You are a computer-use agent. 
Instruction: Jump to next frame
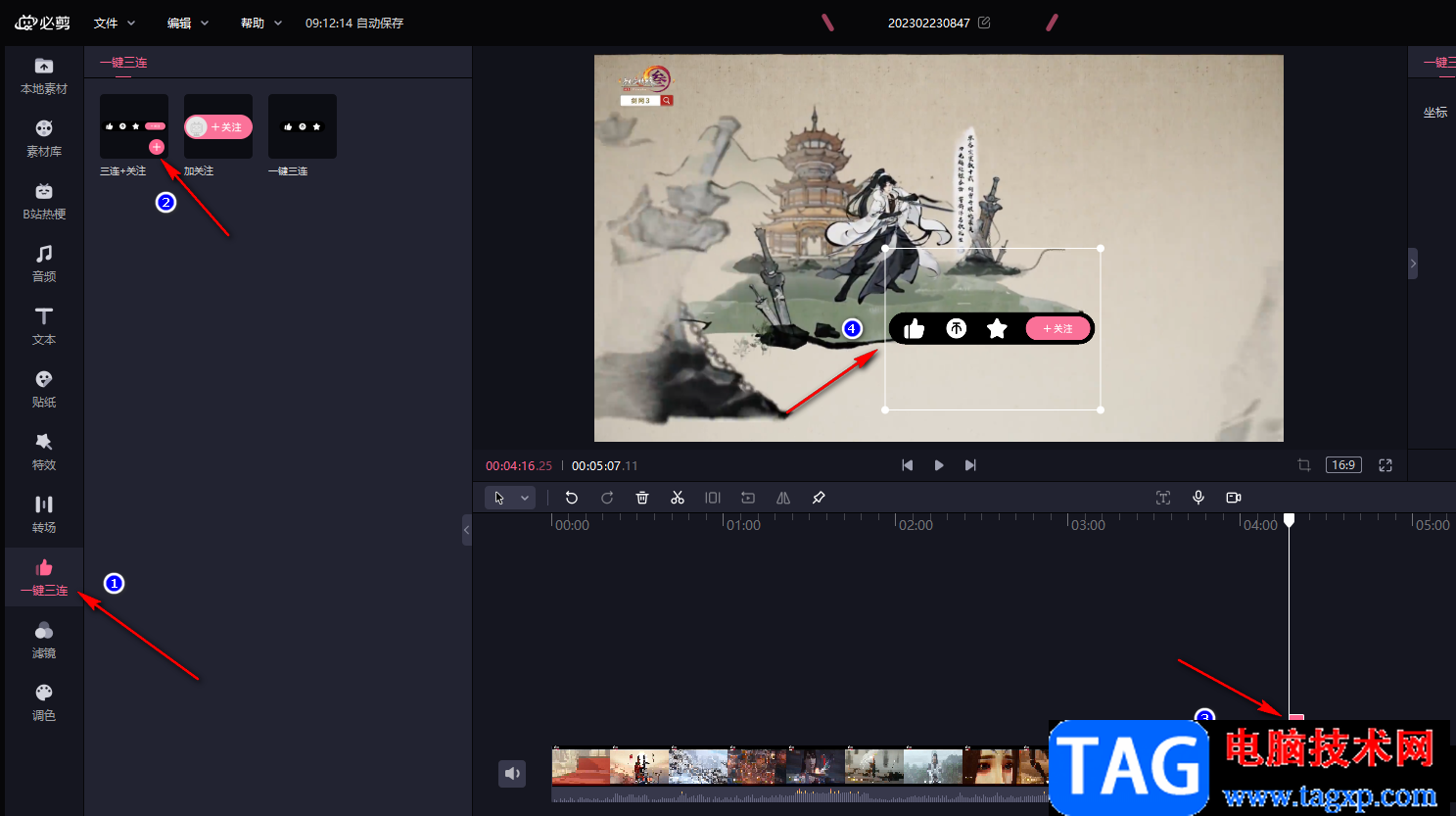[970, 465]
